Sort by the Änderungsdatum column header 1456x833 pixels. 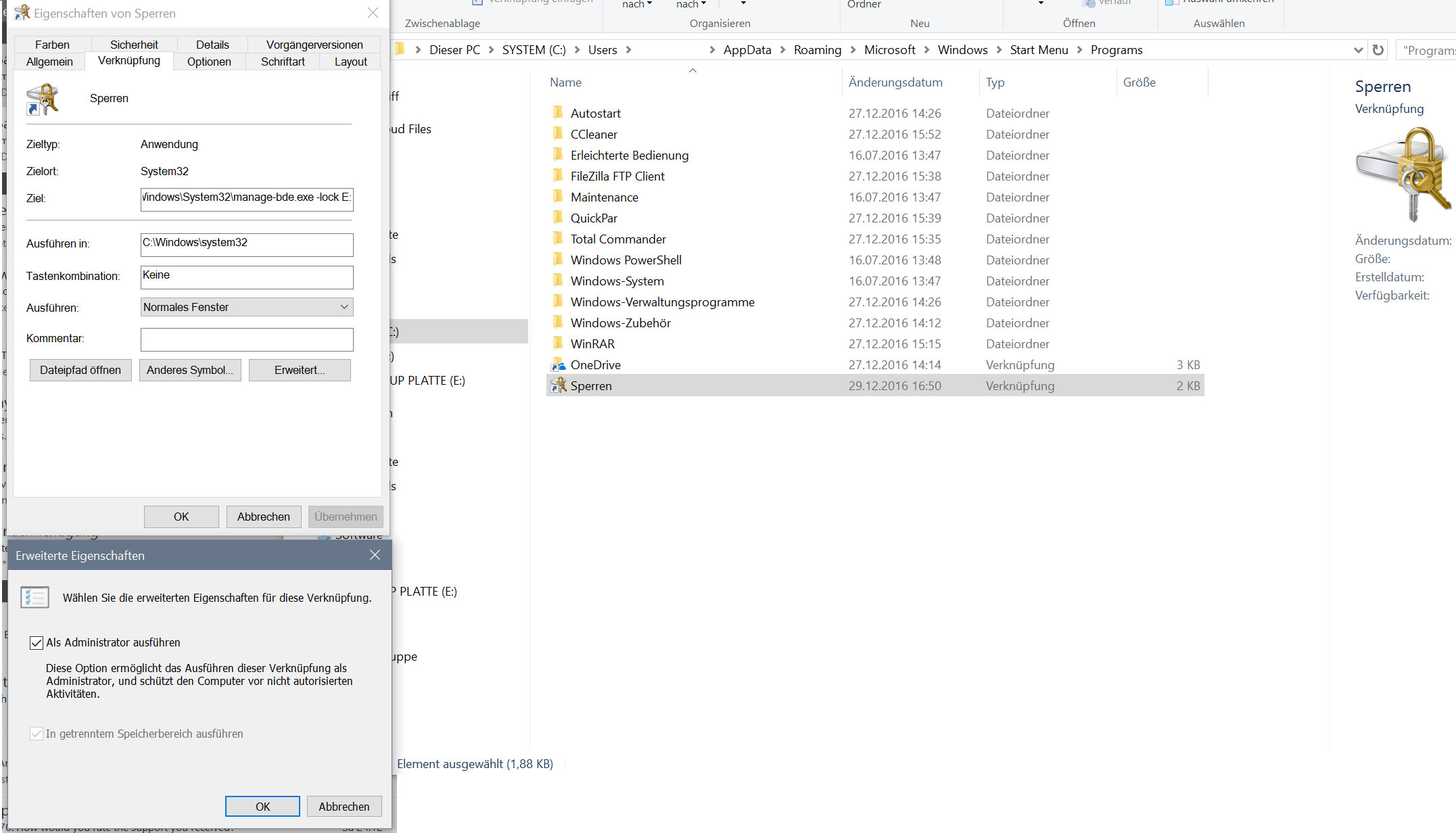point(895,82)
